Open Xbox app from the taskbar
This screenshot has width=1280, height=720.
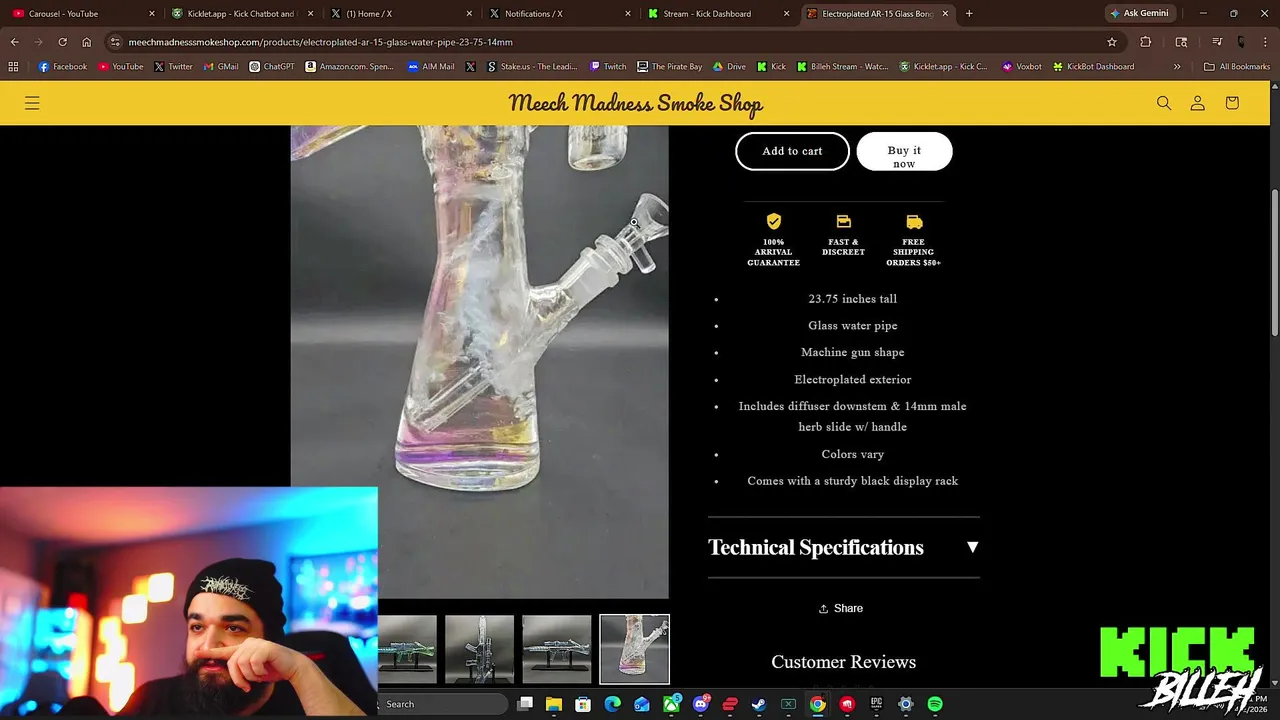pos(671,704)
